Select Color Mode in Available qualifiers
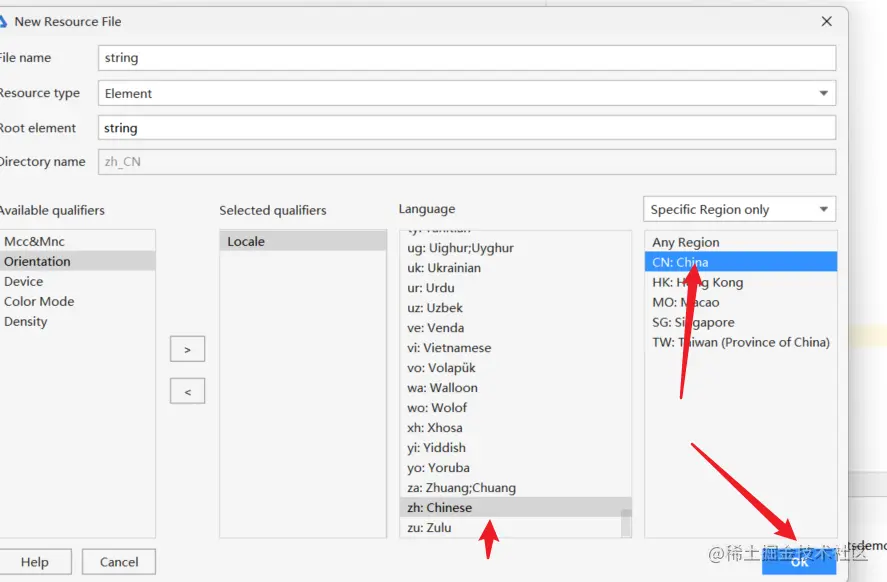 (77, 301)
